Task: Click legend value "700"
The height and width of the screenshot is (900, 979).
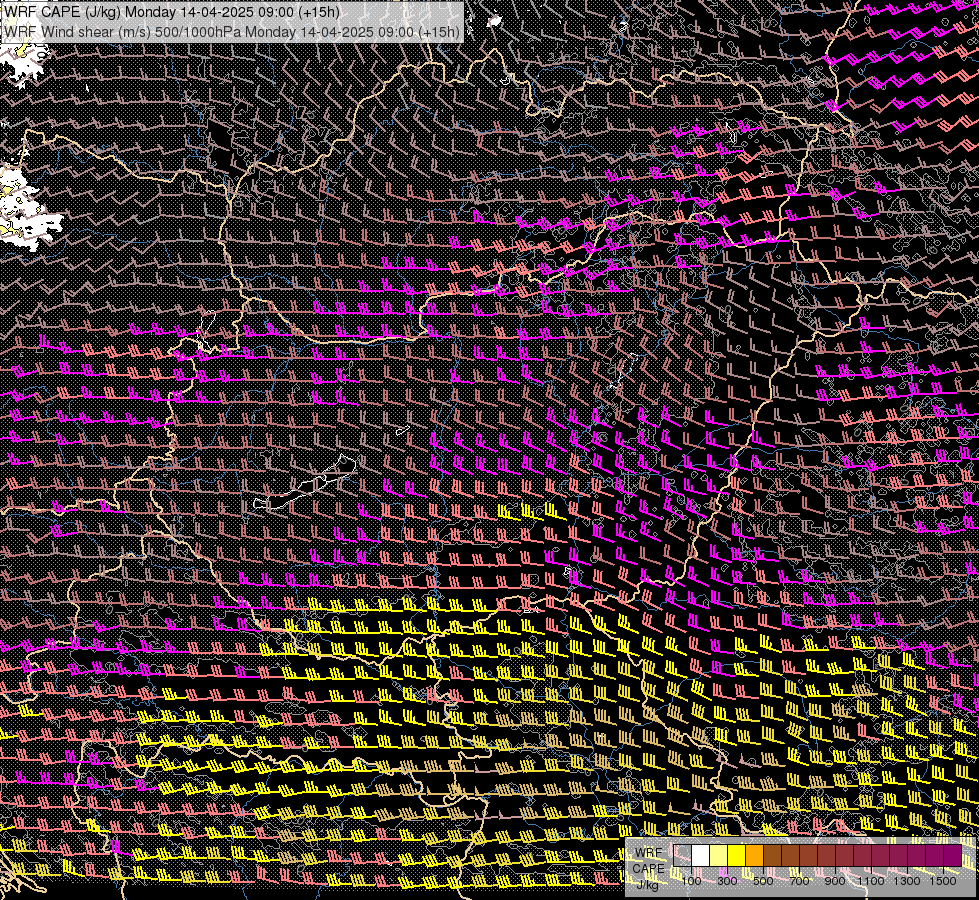Action: [x=799, y=881]
